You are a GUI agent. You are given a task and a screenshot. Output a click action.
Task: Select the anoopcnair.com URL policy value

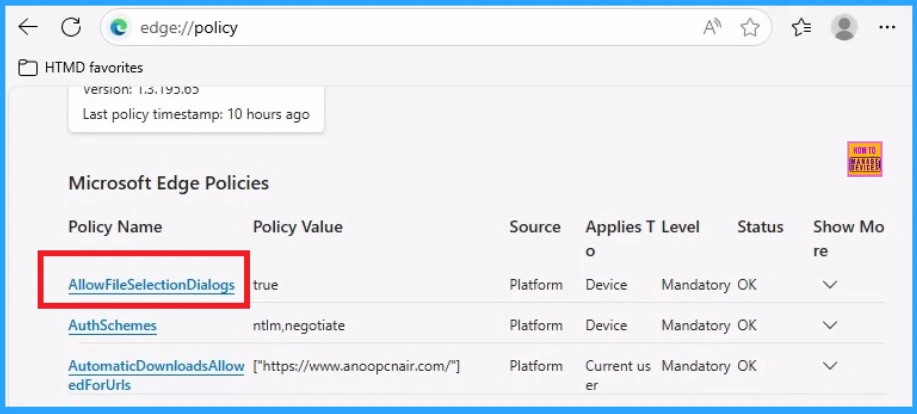(357, 366)
